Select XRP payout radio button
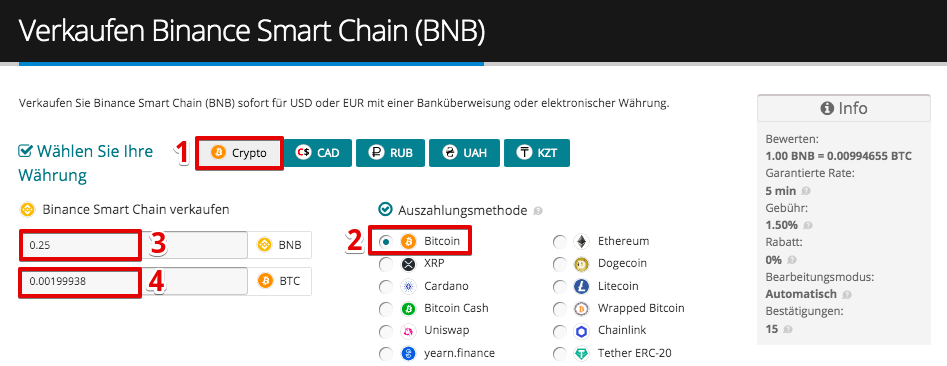 click(385, 265)
